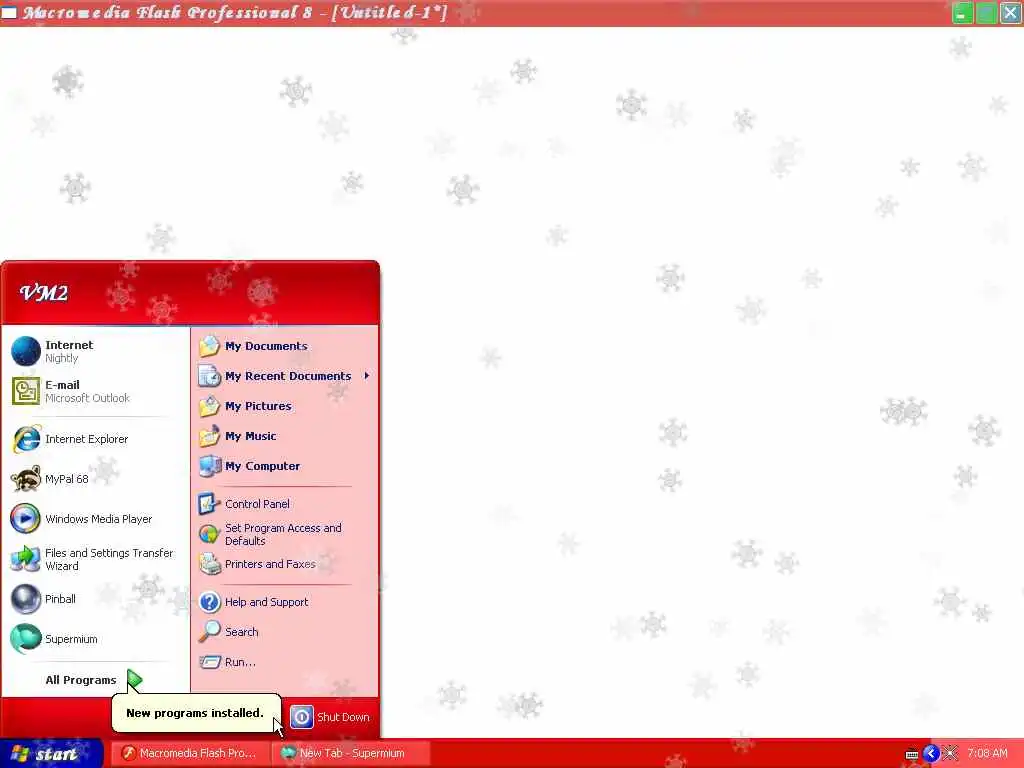
Task: Click the tray icon left of clock
Action: 950,754
